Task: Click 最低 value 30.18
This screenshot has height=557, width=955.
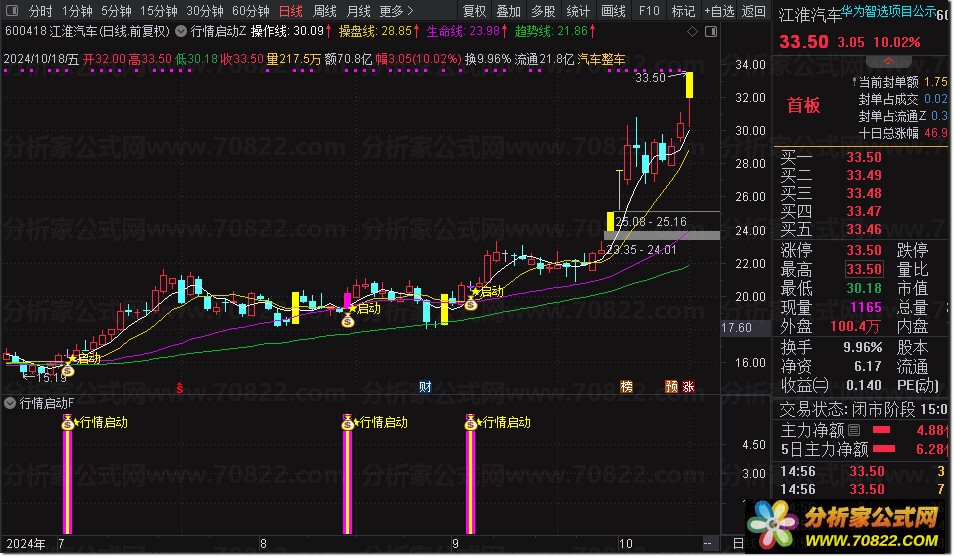Action: click(864, 288)
